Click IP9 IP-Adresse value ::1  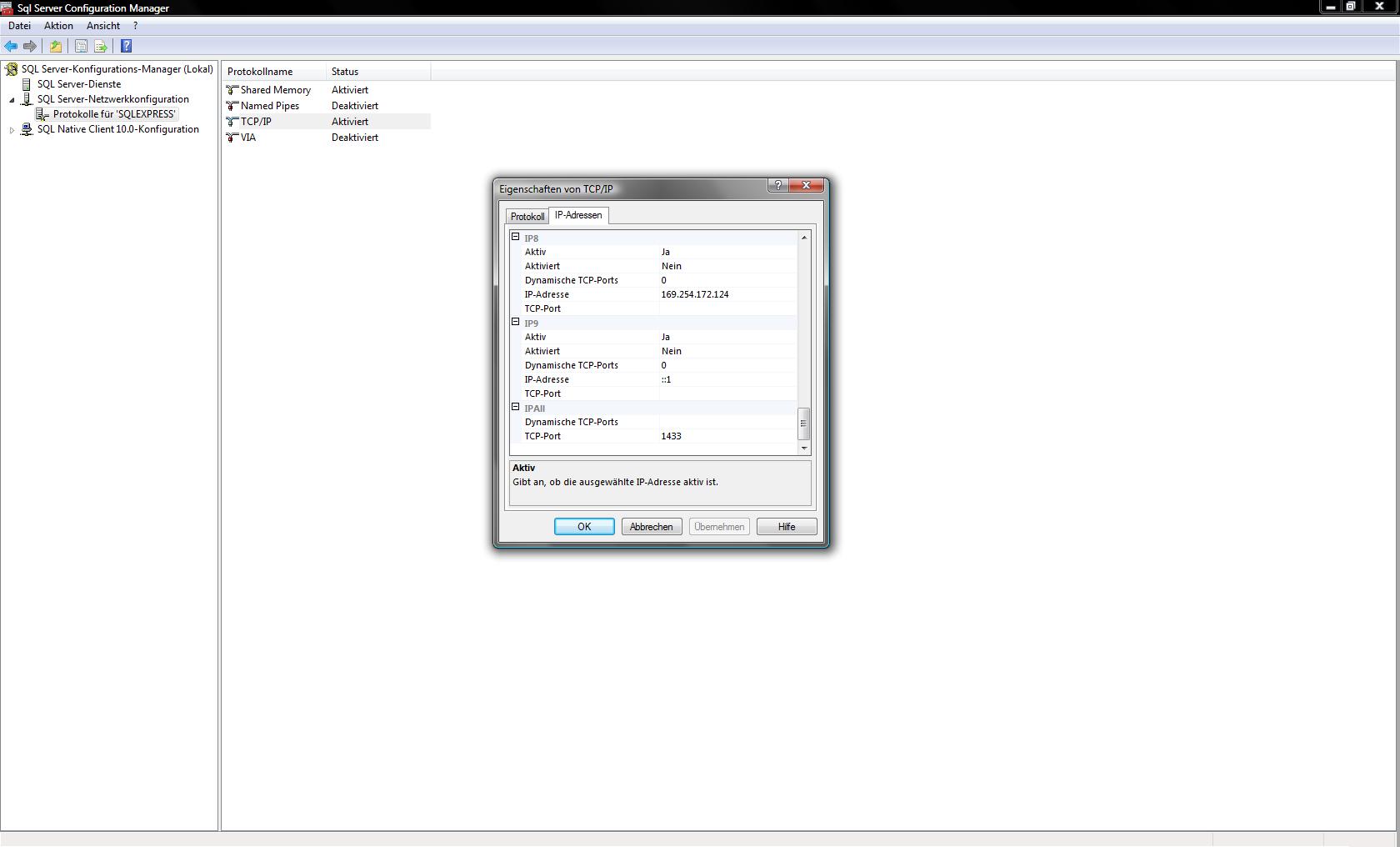pyautogui.click(x=727, y=379)
